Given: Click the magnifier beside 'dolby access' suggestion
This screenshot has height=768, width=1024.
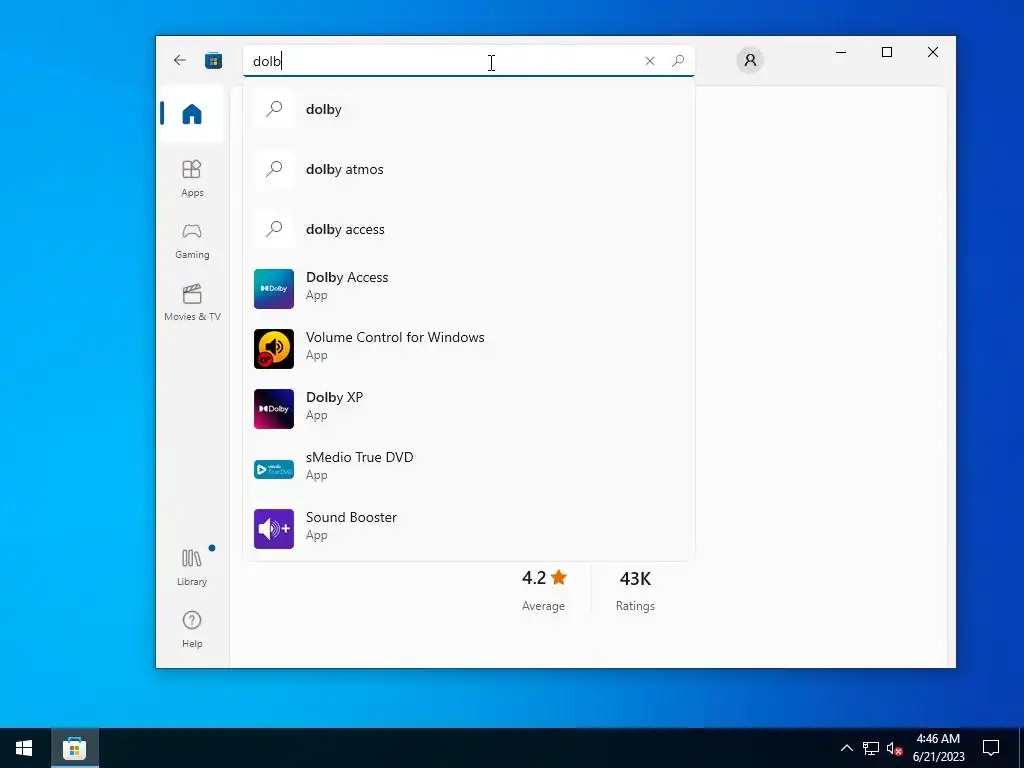Looking at the screenshot, I should [x=274, y=229].
